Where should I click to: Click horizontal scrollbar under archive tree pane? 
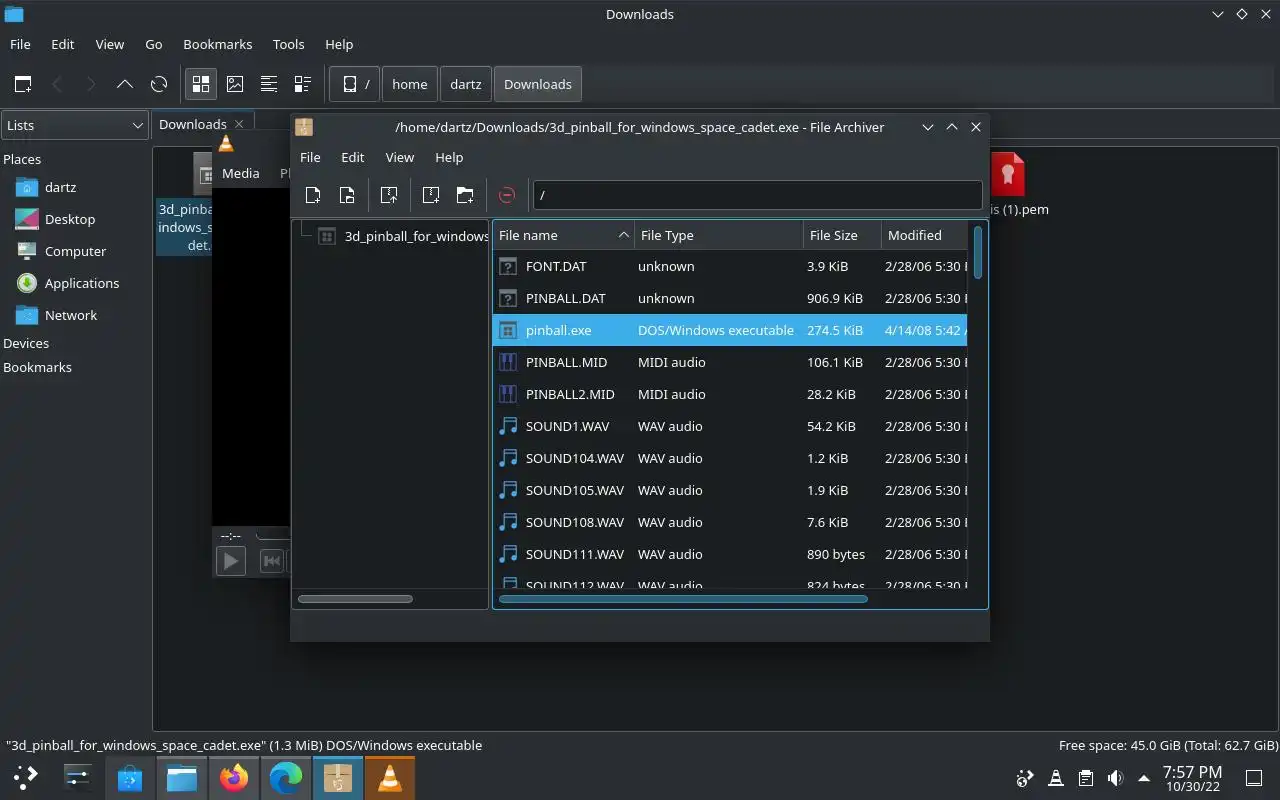[355, 599]
